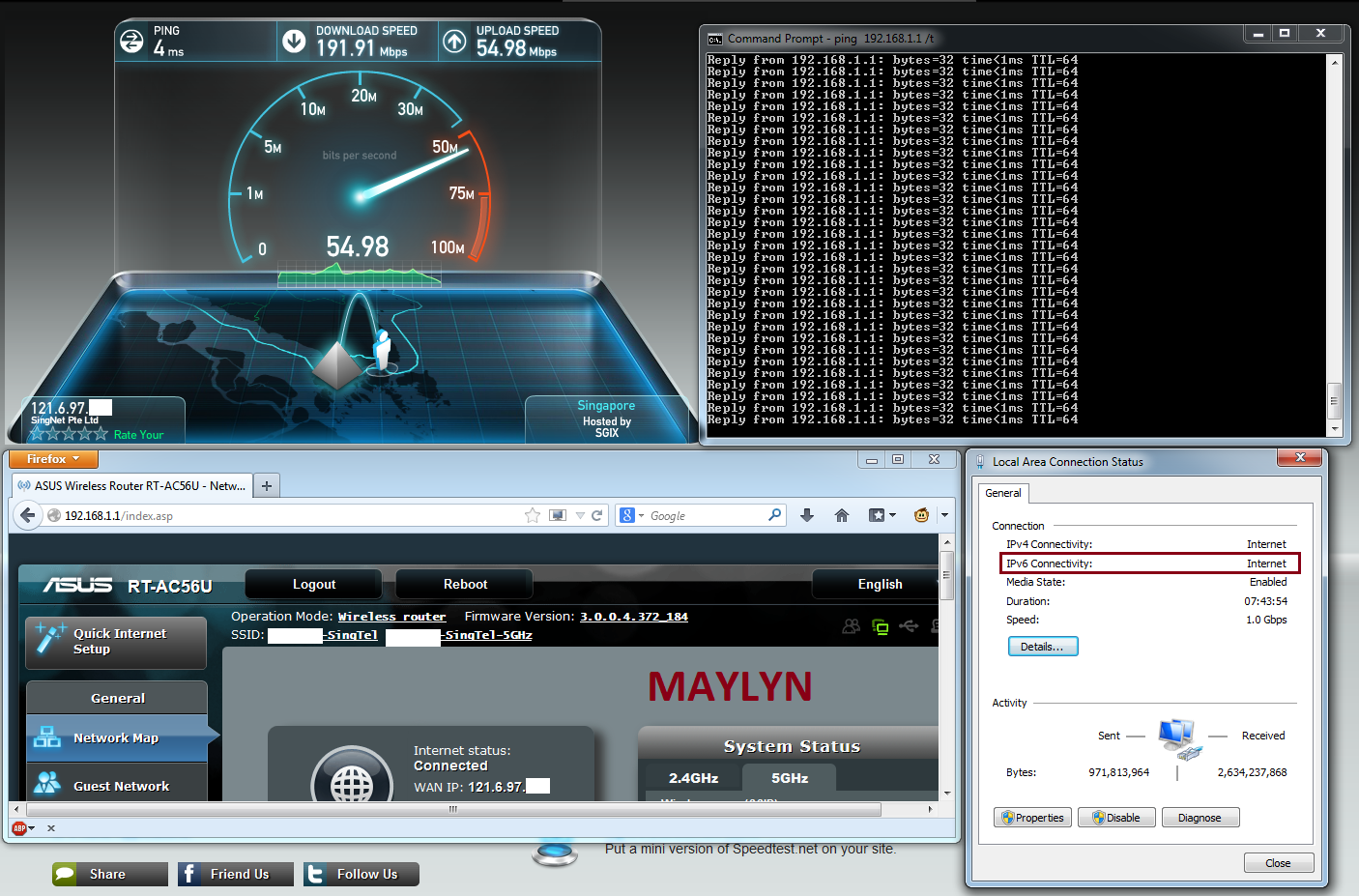This screenshot has height=896, width=1359.
Task: Switch to the 2.4GHz system status tab
Action: tap(693, 778)
